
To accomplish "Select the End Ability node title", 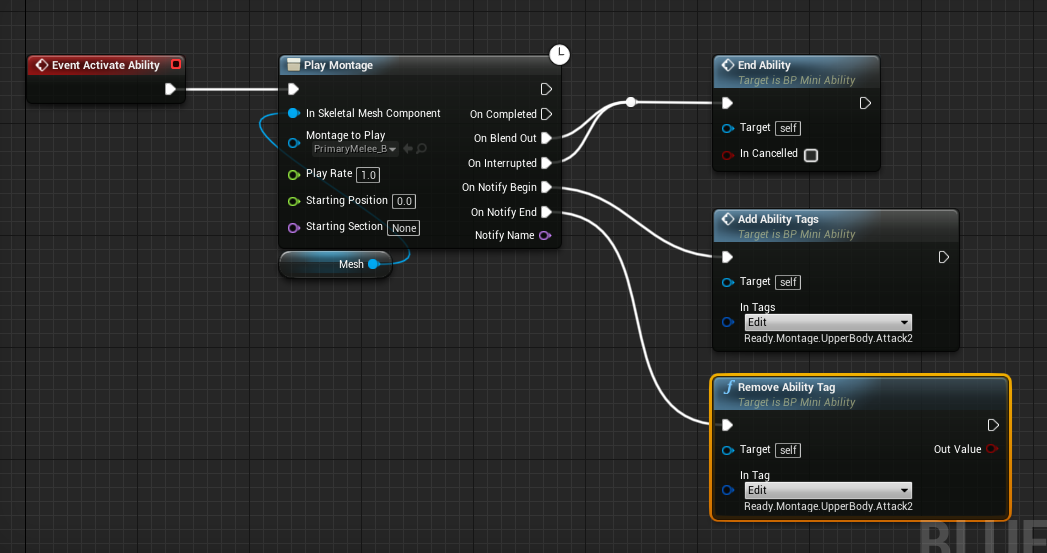I will pos(764,65).
